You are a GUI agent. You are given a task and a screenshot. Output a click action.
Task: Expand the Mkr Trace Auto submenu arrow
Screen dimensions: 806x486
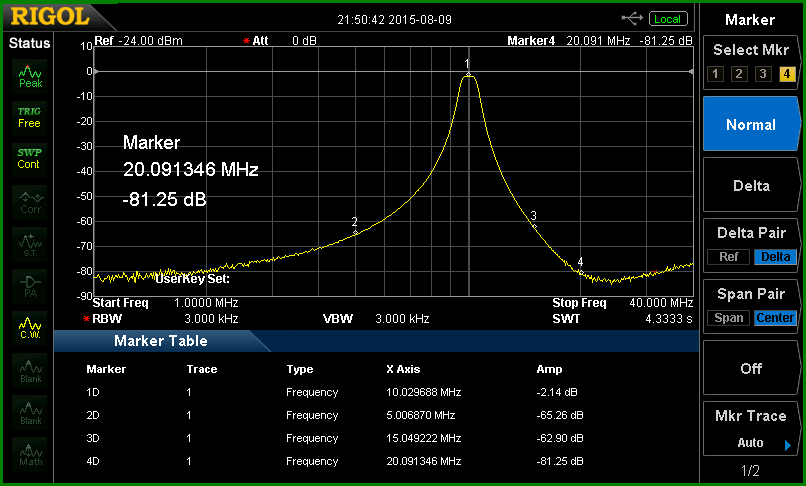(x=787, y=445)
